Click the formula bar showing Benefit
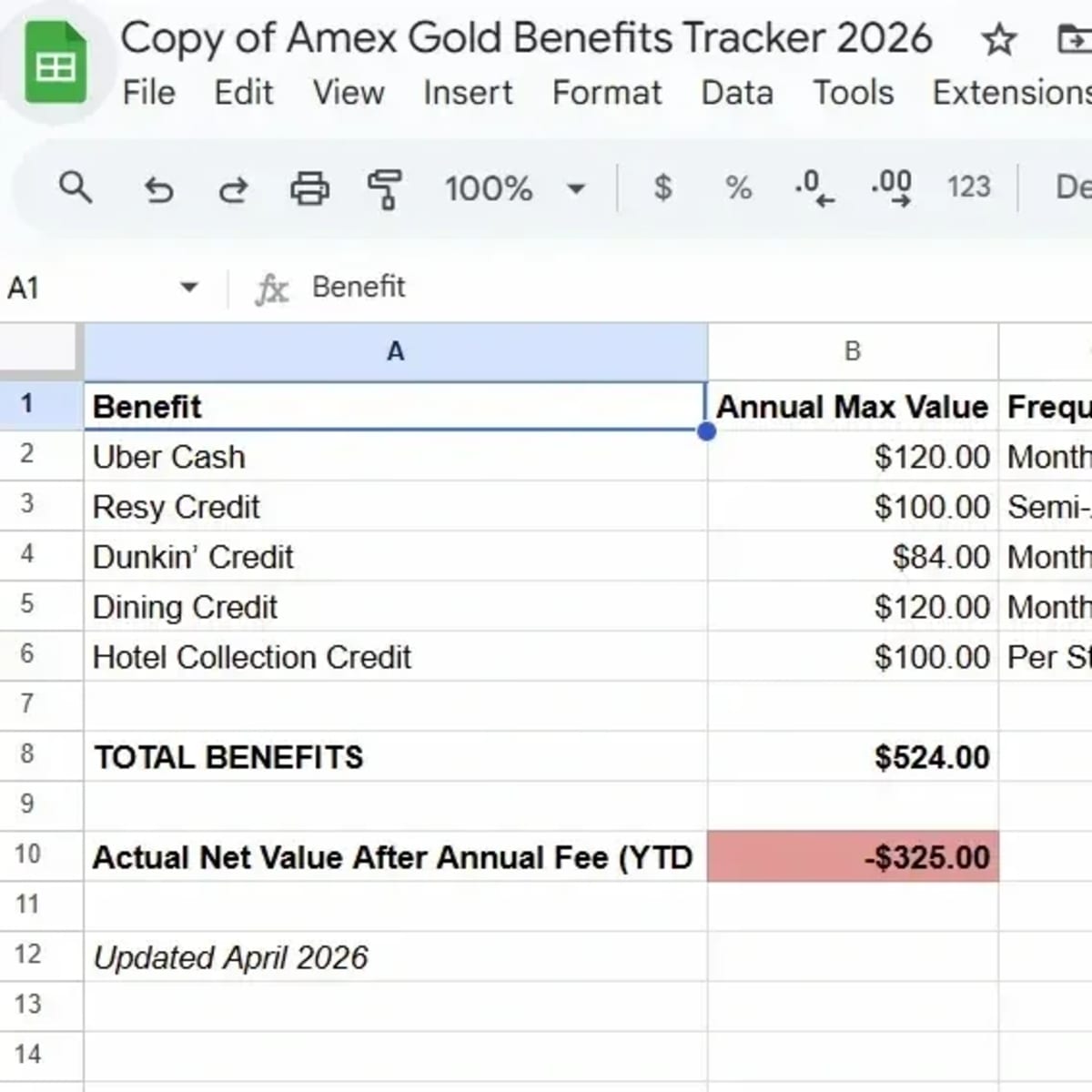The width and height of the screenshot is (1092, 1092). [701, 288]
